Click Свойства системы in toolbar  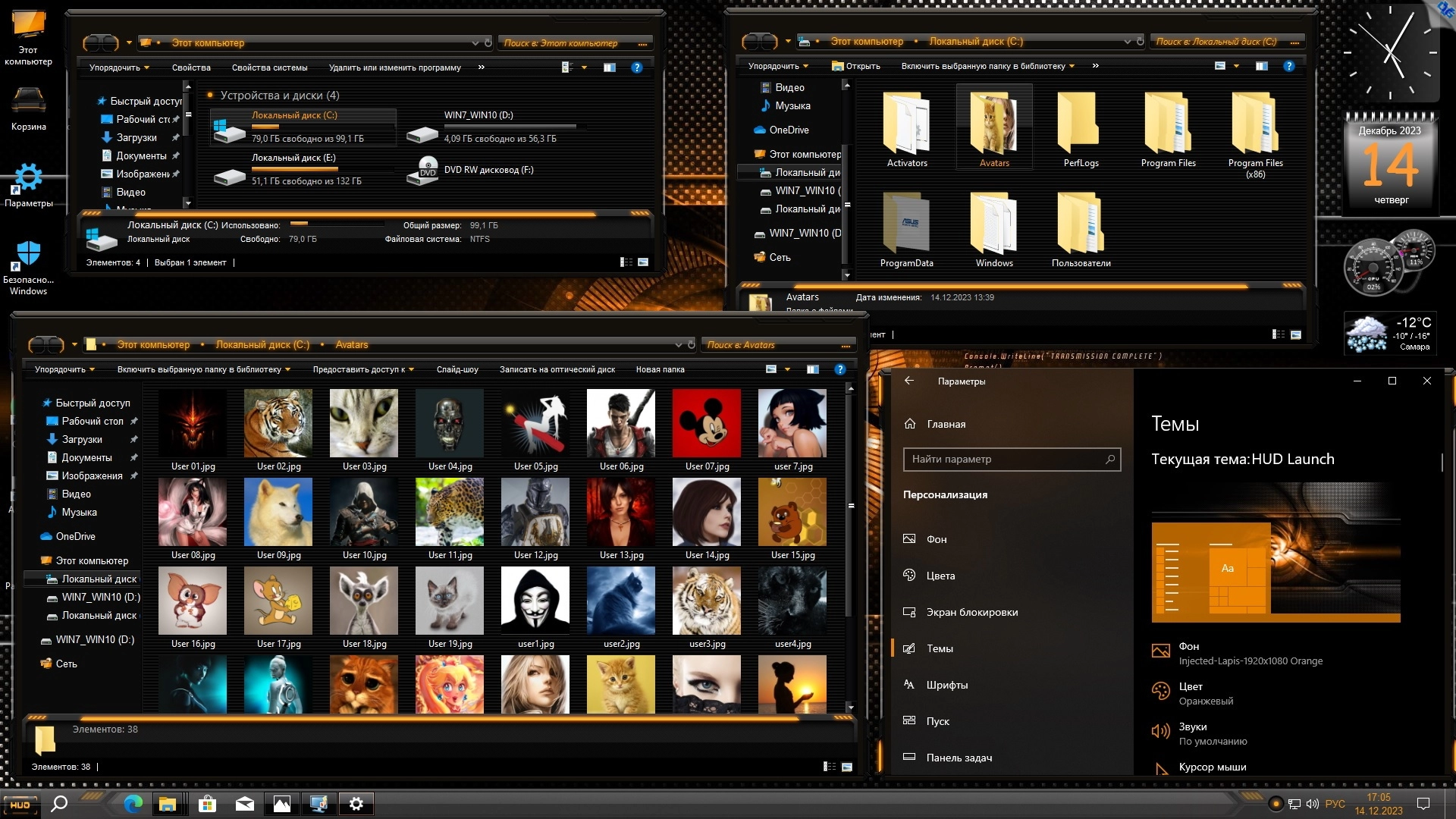coord(269,67)
